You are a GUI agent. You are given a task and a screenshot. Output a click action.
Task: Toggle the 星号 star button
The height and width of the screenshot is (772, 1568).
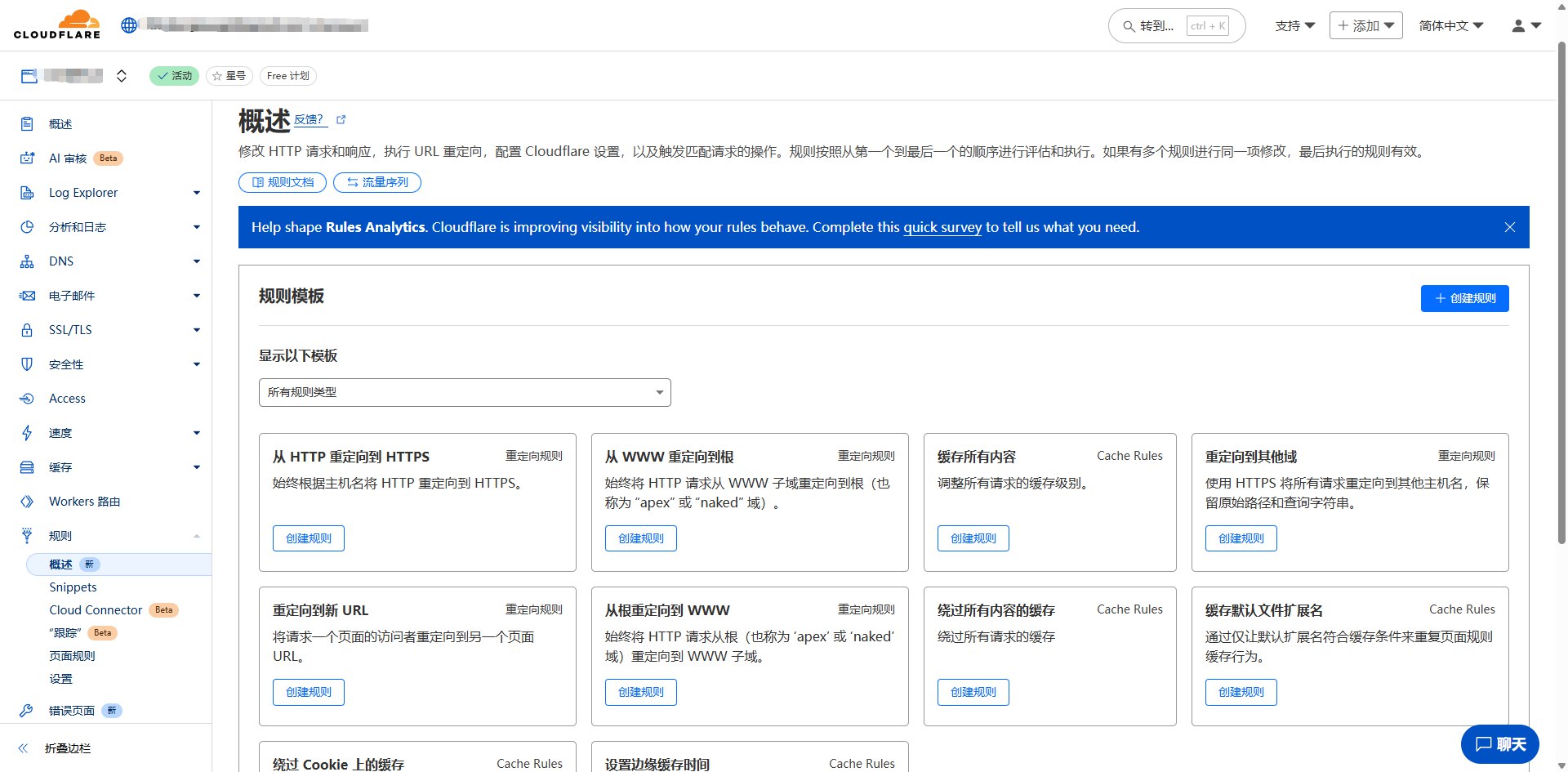pyautogui.click(x=229, y=76)
